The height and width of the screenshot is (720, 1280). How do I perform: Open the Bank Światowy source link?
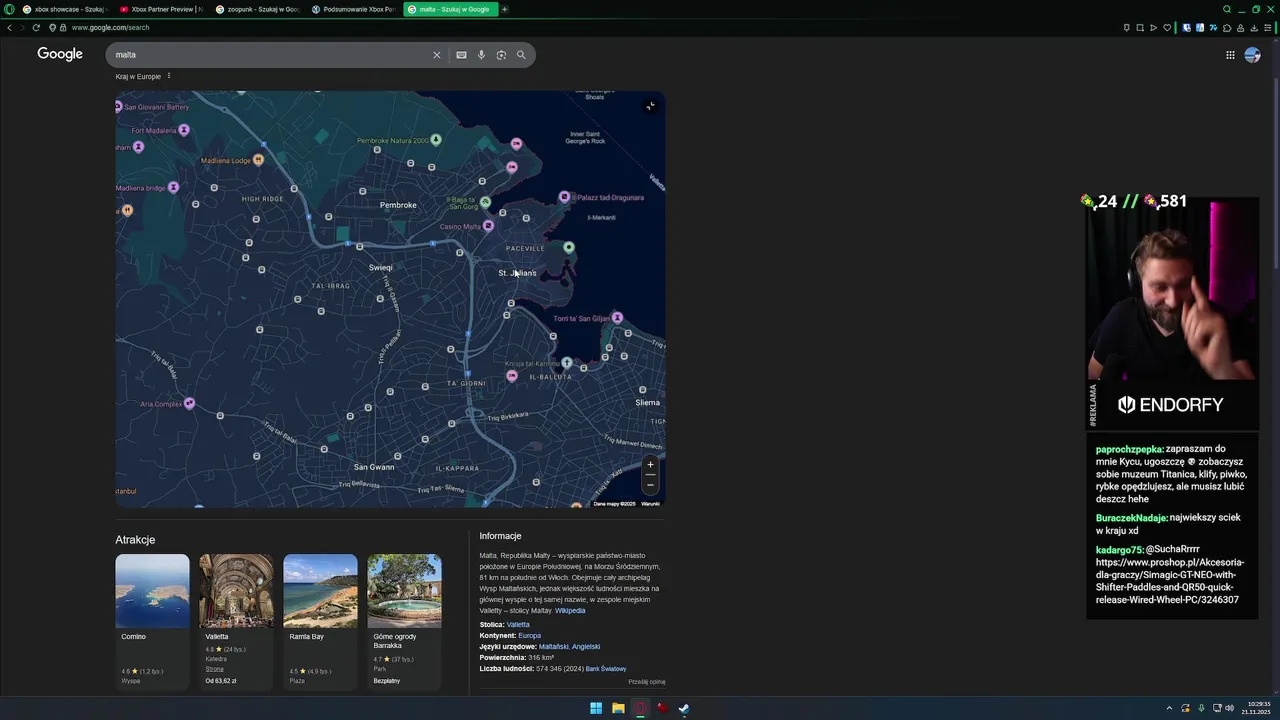[606, 669]
